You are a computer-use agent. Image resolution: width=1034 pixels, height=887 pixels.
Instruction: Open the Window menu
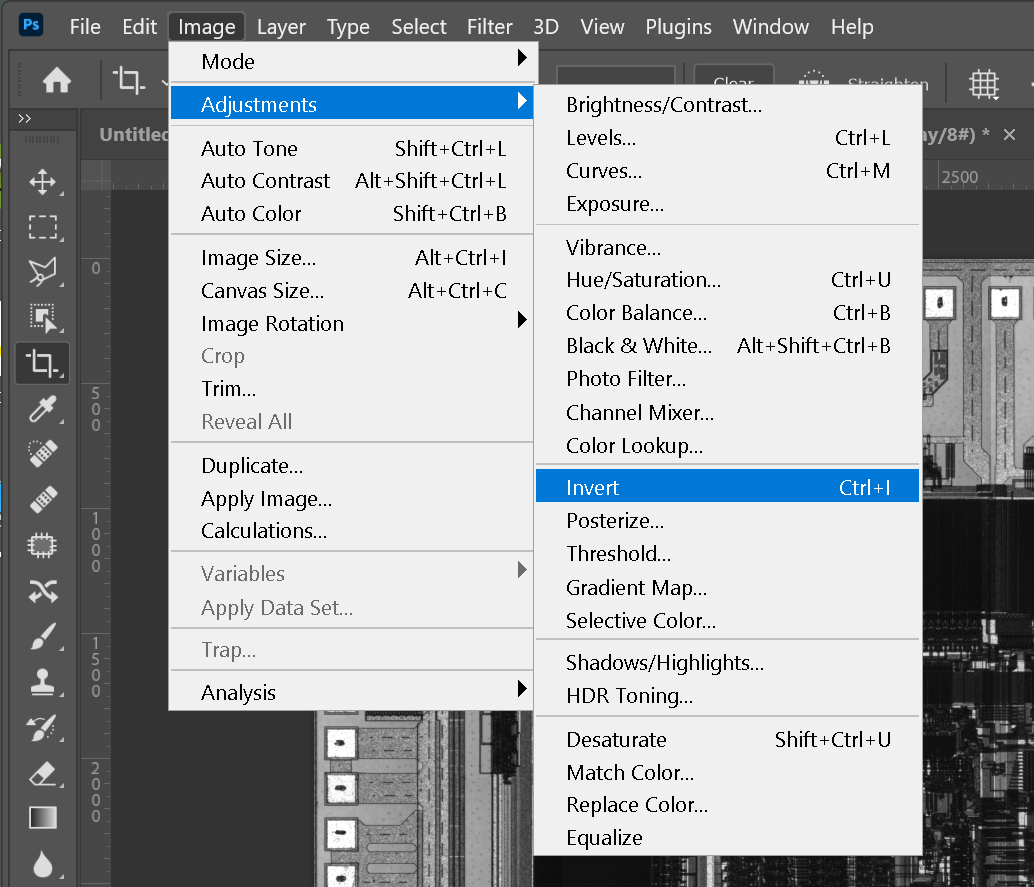(x=771, y=26)
